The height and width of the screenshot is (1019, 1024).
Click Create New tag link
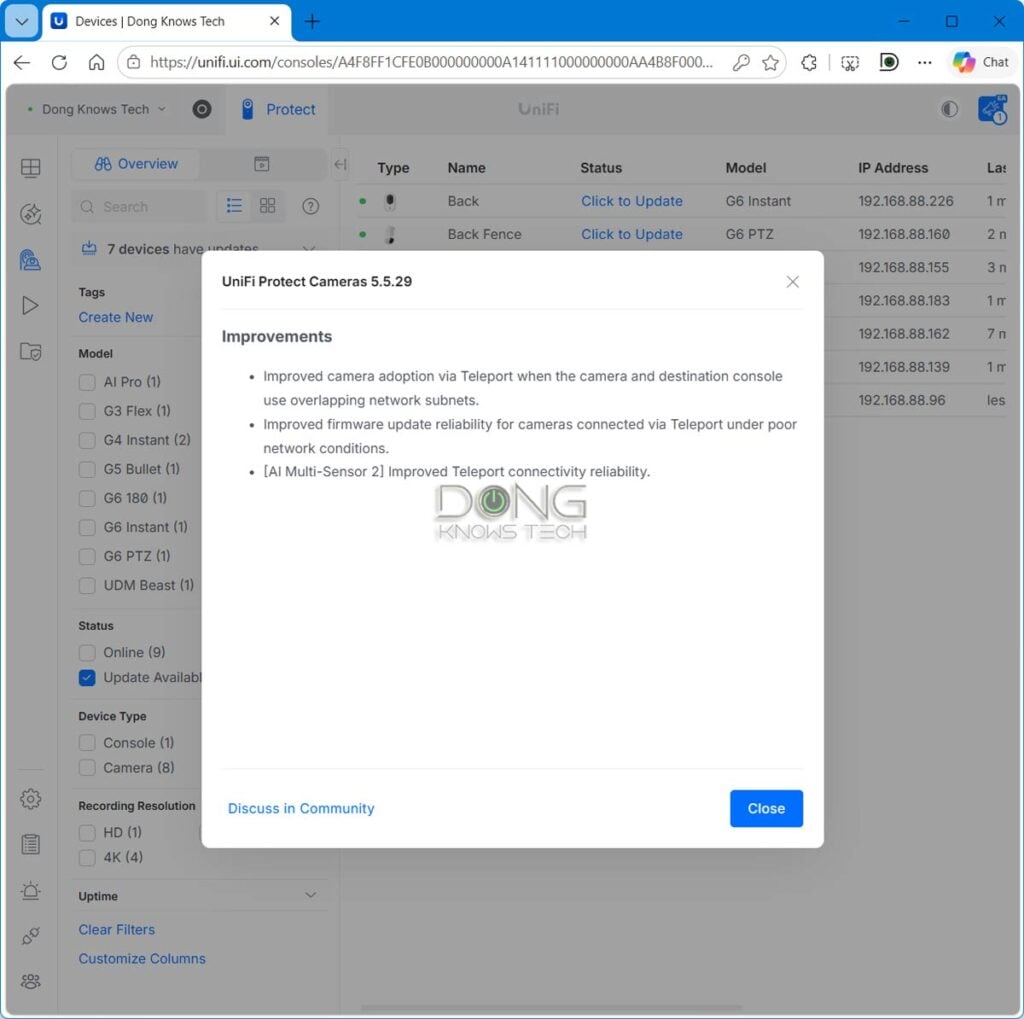[x=116, y=317]
